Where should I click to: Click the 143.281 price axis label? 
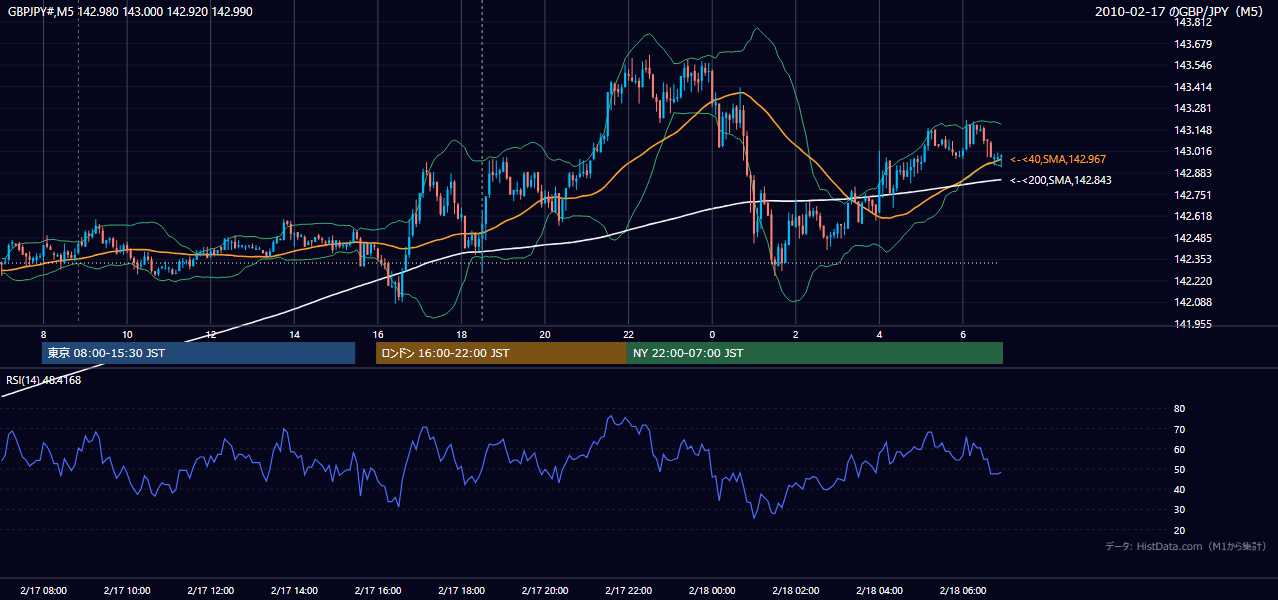[1193, 108]
